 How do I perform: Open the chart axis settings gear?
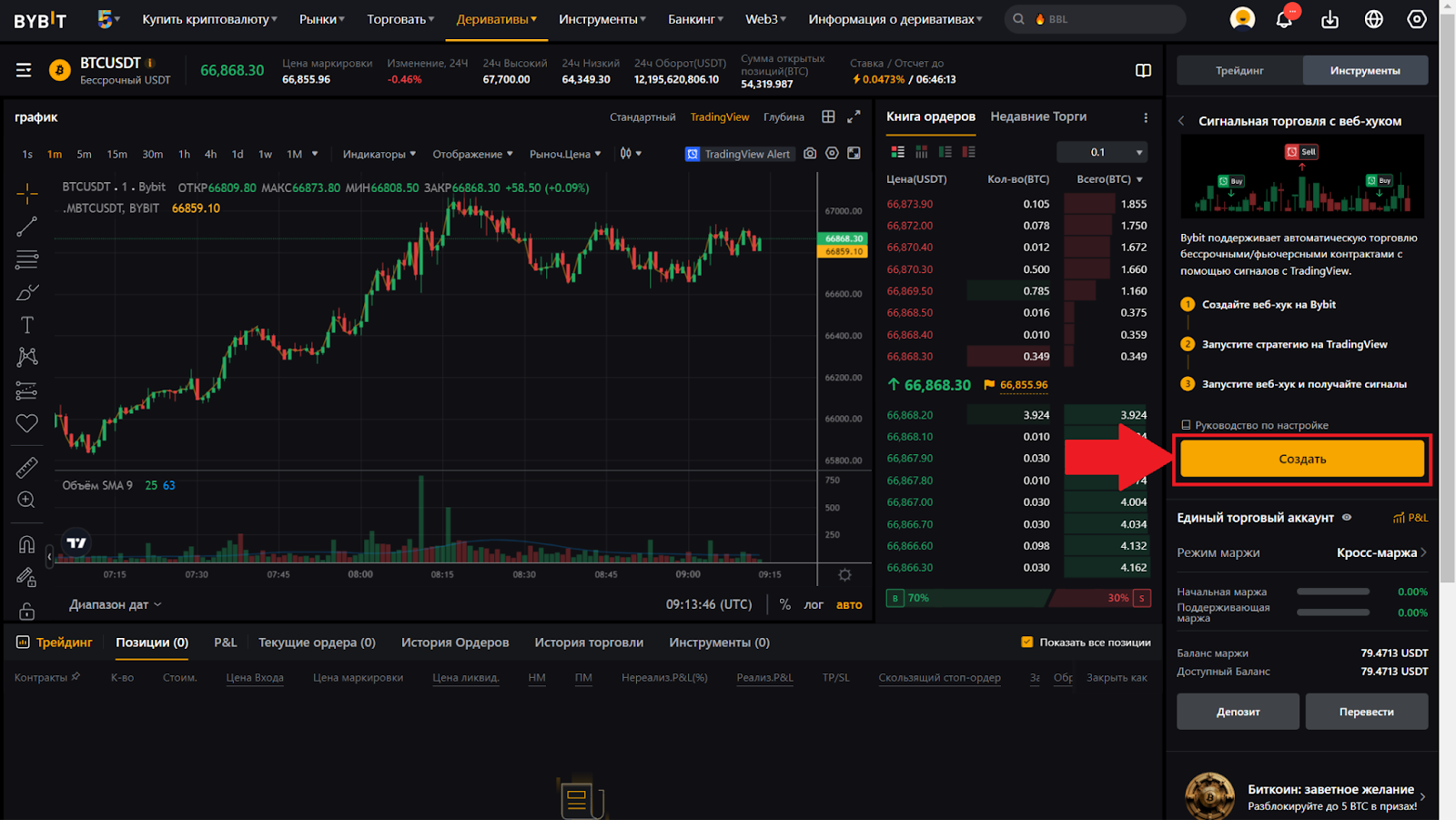point(844,574)
